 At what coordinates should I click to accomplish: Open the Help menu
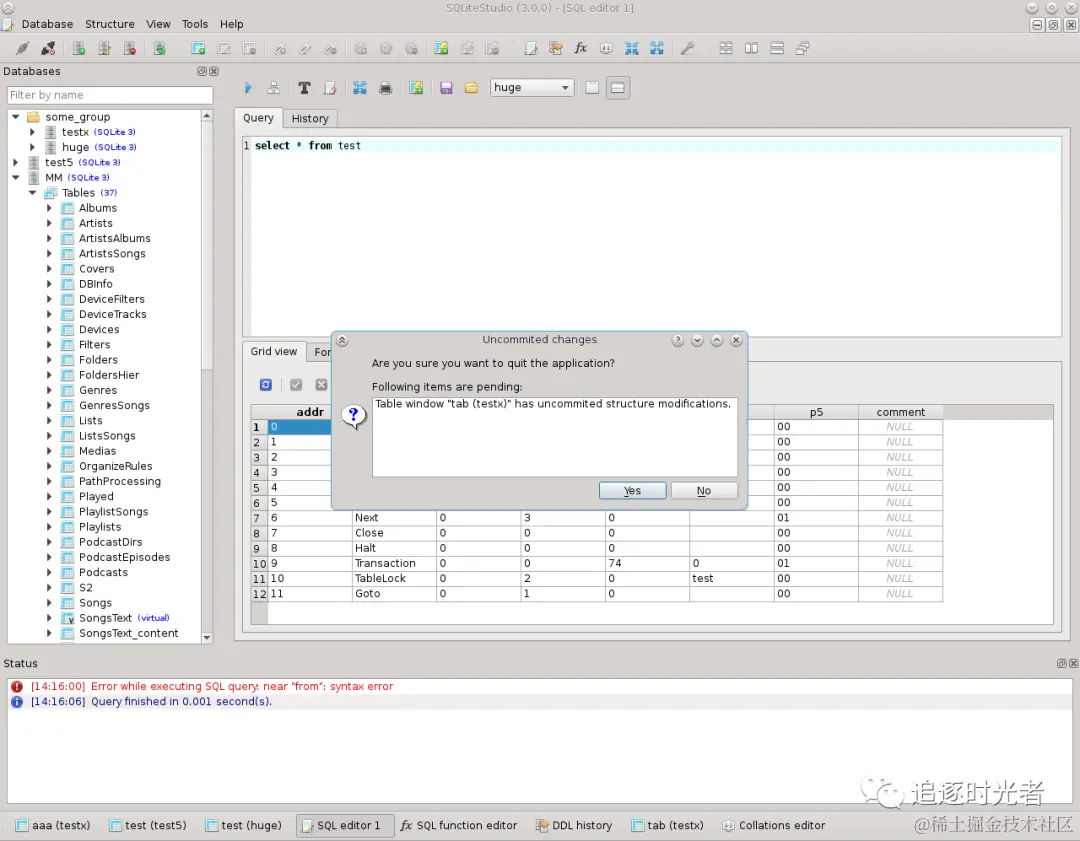pos(231,24)
